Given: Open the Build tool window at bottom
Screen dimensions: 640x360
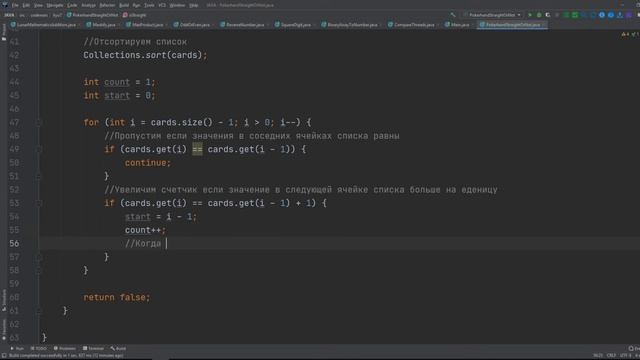Looking at the screenshot, I should (x=118, y=349).
